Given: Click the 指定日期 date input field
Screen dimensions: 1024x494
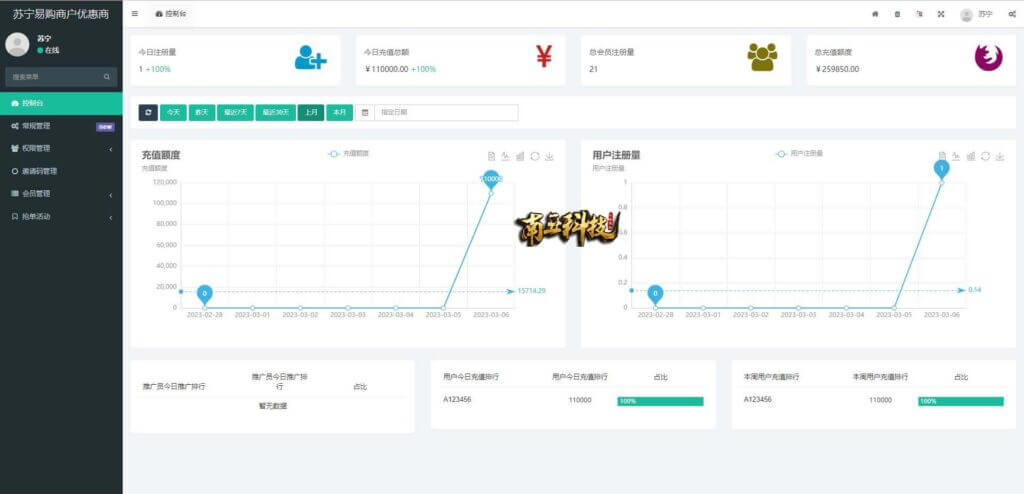Looking at the screenshot, I should pyautogui.click(x=446, y=112).
